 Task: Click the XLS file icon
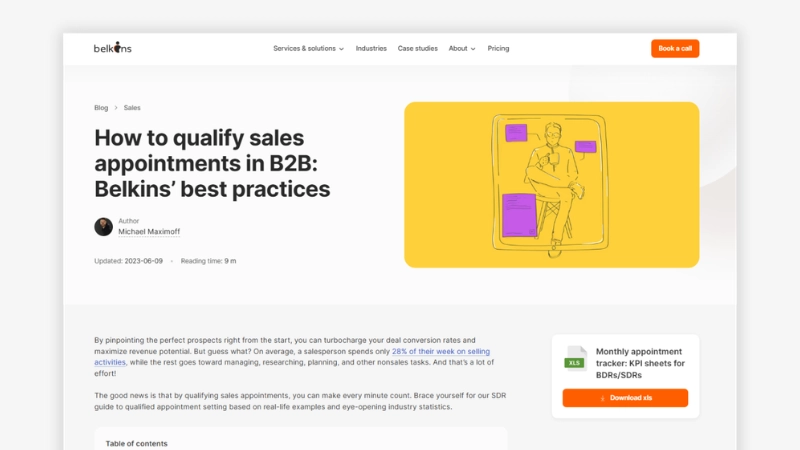(x=575, y=358)
